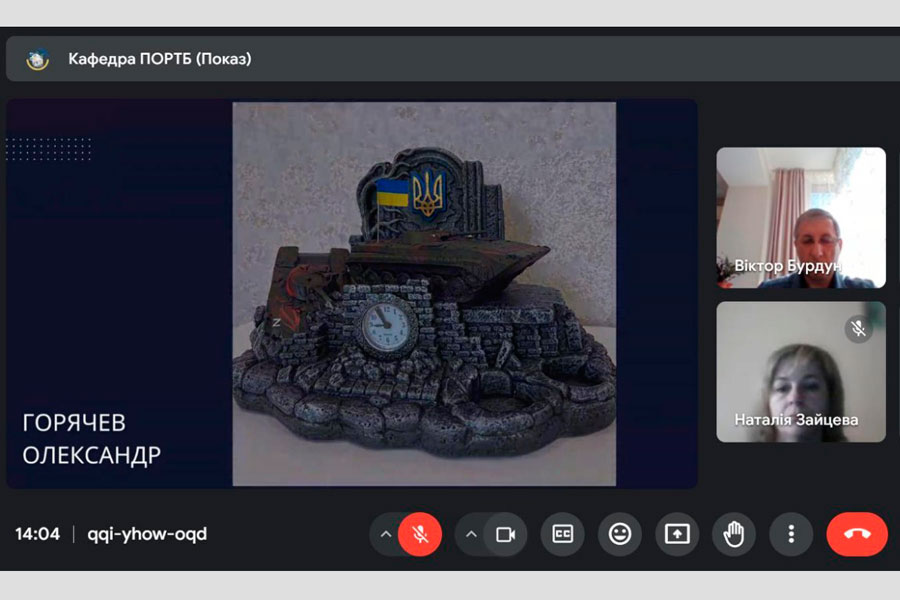Click the Кафедра ПОРТБ (Показ) title
900x600 pixels.
[x=160, y=59]
